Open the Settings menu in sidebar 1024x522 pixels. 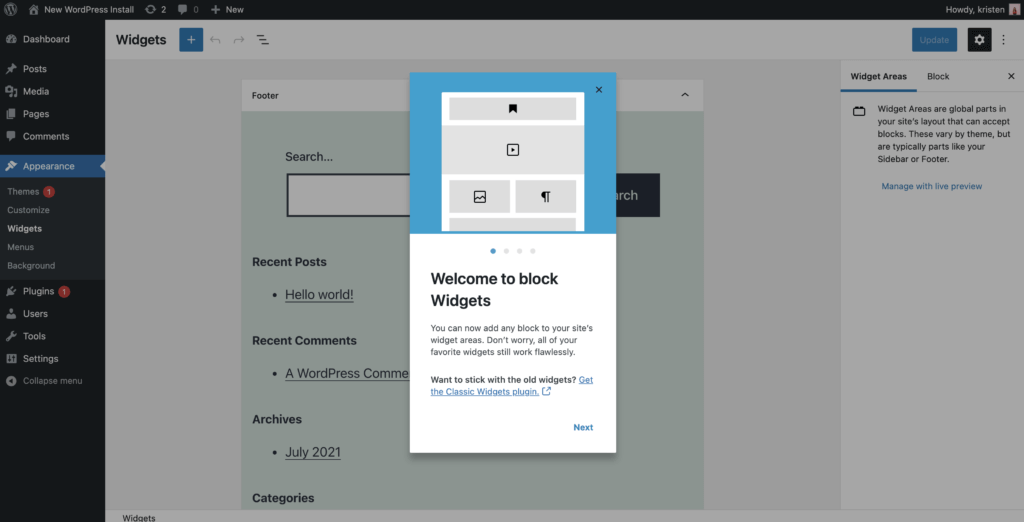pos(52,359)
